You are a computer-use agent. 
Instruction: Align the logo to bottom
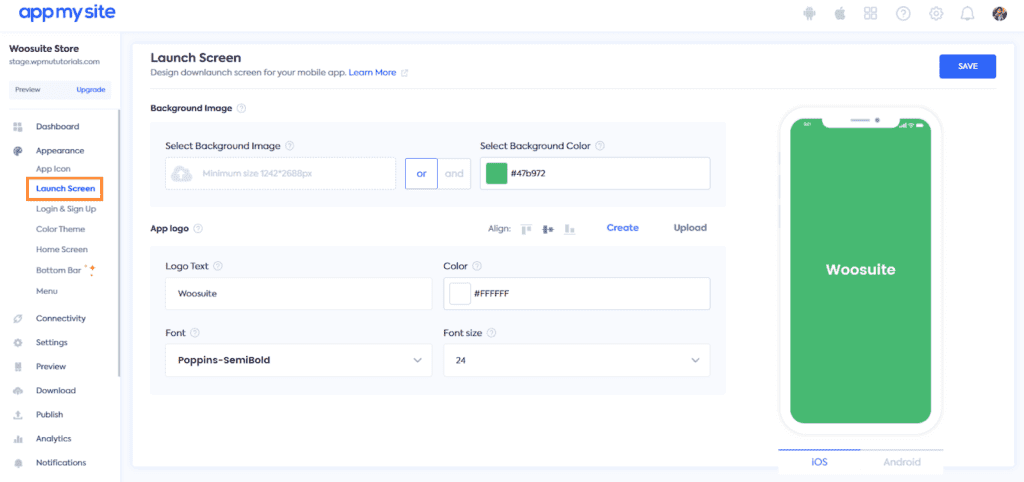tap(569, 229)
